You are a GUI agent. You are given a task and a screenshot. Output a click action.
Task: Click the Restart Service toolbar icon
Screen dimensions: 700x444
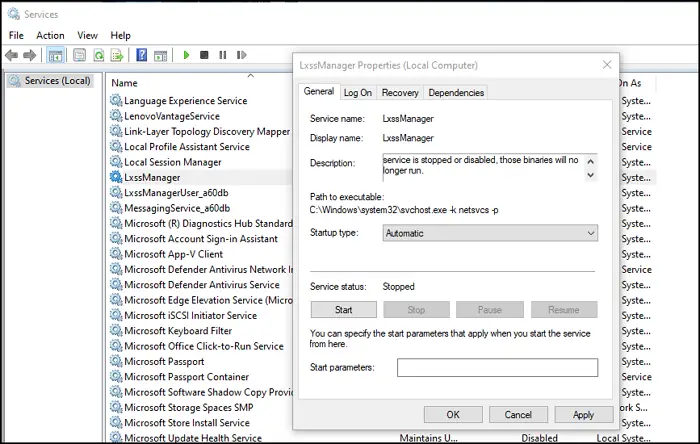pyautogui.click(x=240, y=55)
